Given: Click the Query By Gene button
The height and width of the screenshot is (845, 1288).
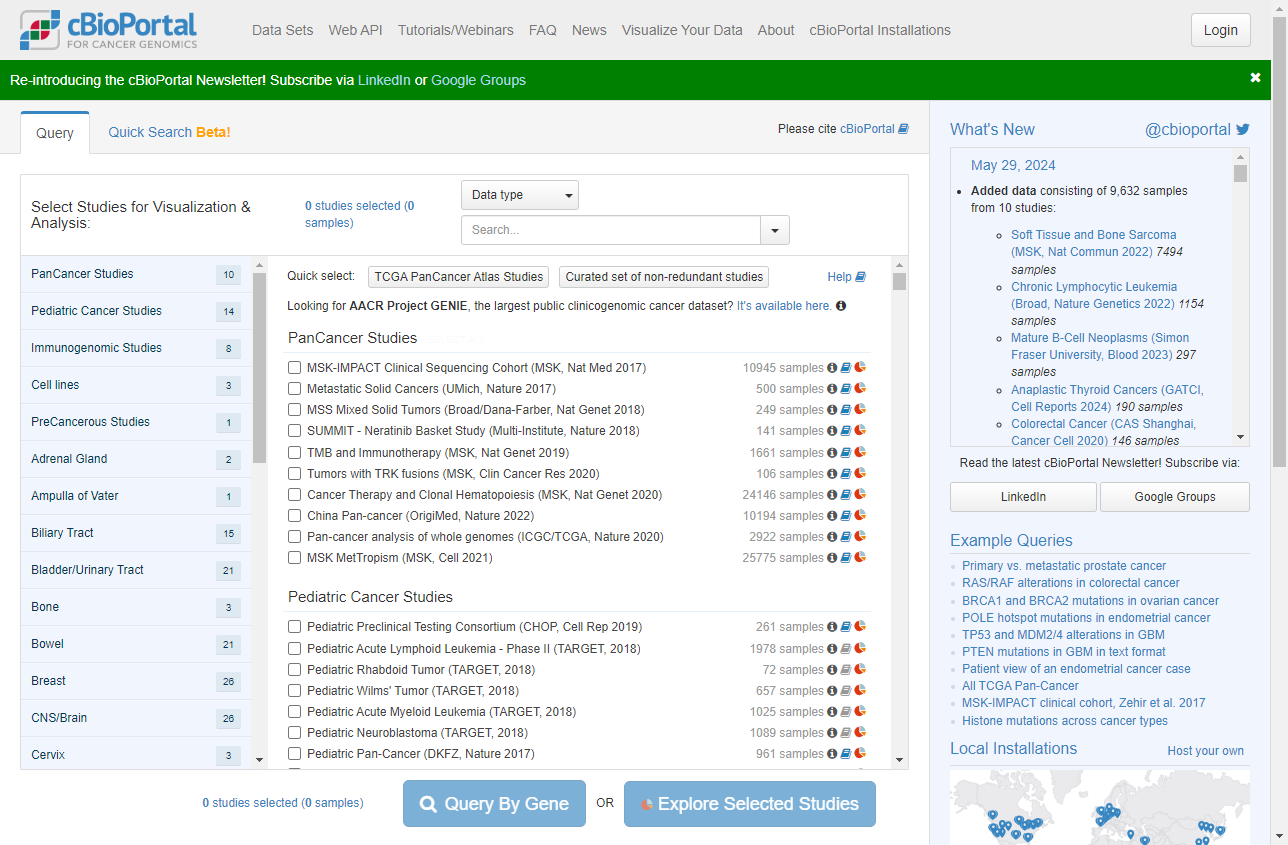Looking at the screenshot, I should (494, 804).
